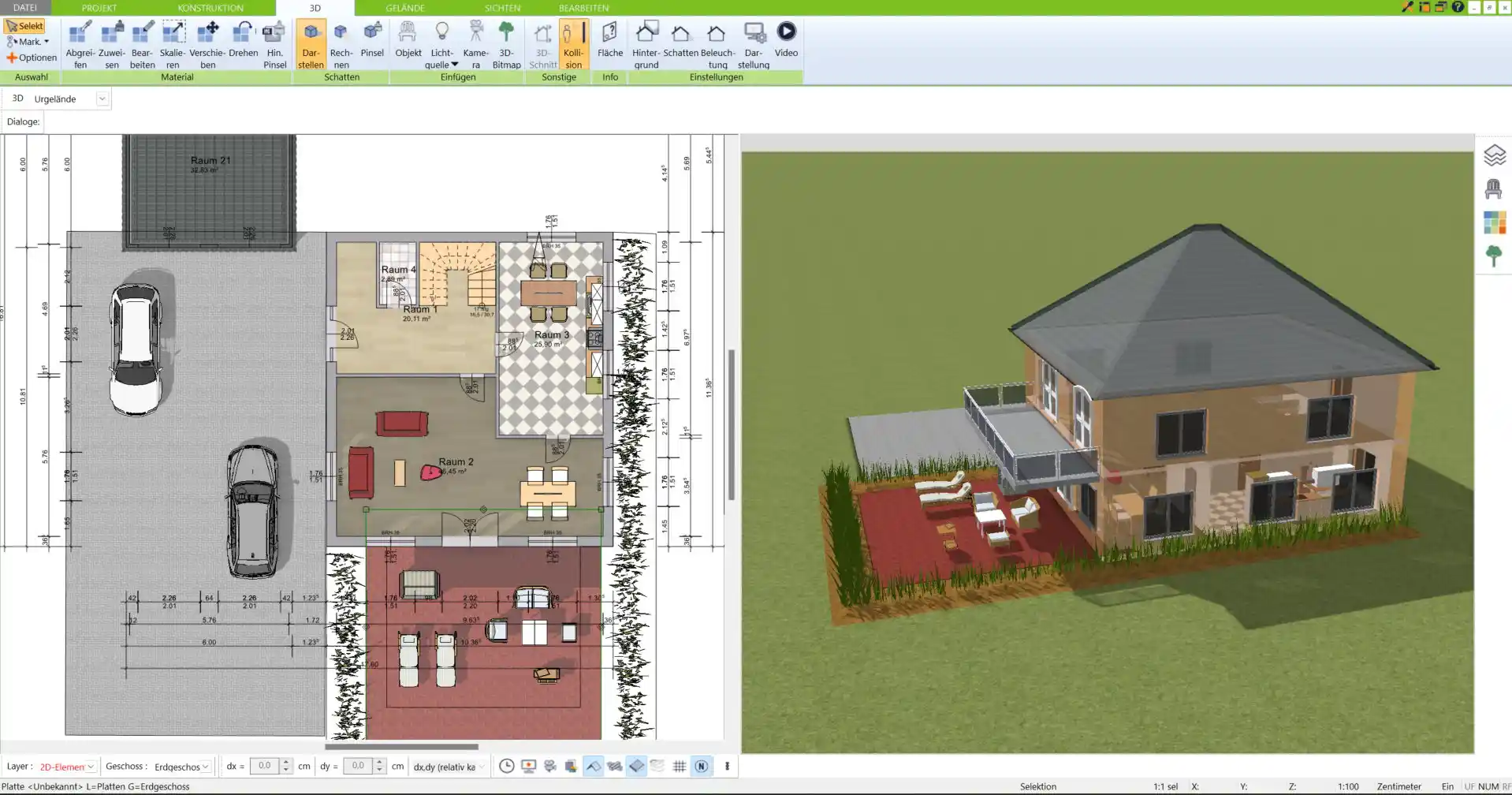
Task: Click the camera icon in bottom toolbar
Action: tap(550, 766)
